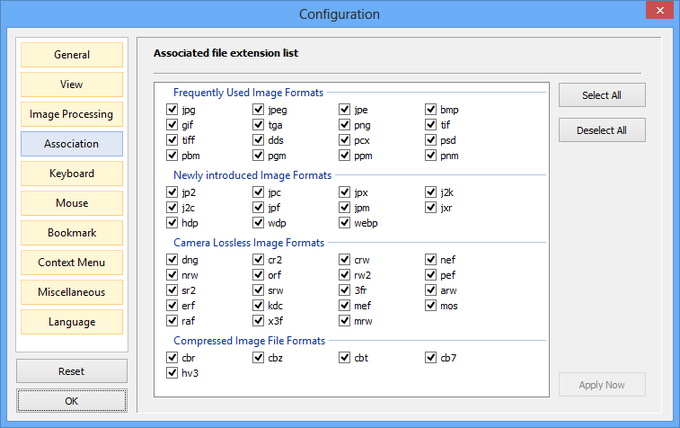This screenshot has height=428, width=680.
Task: Select the Language tab
Action: (x=72, y=322)
